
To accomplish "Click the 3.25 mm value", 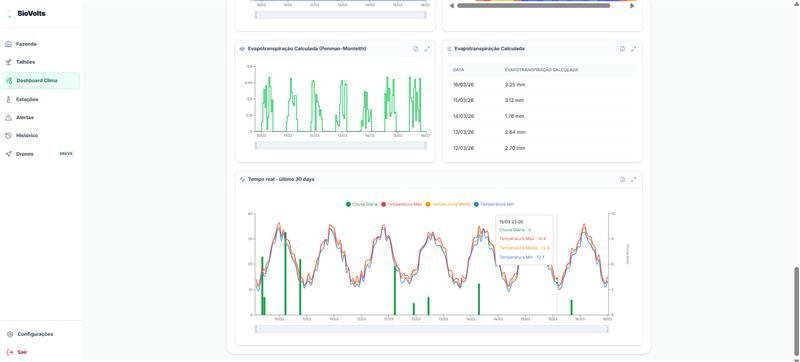I will point(514,85).
